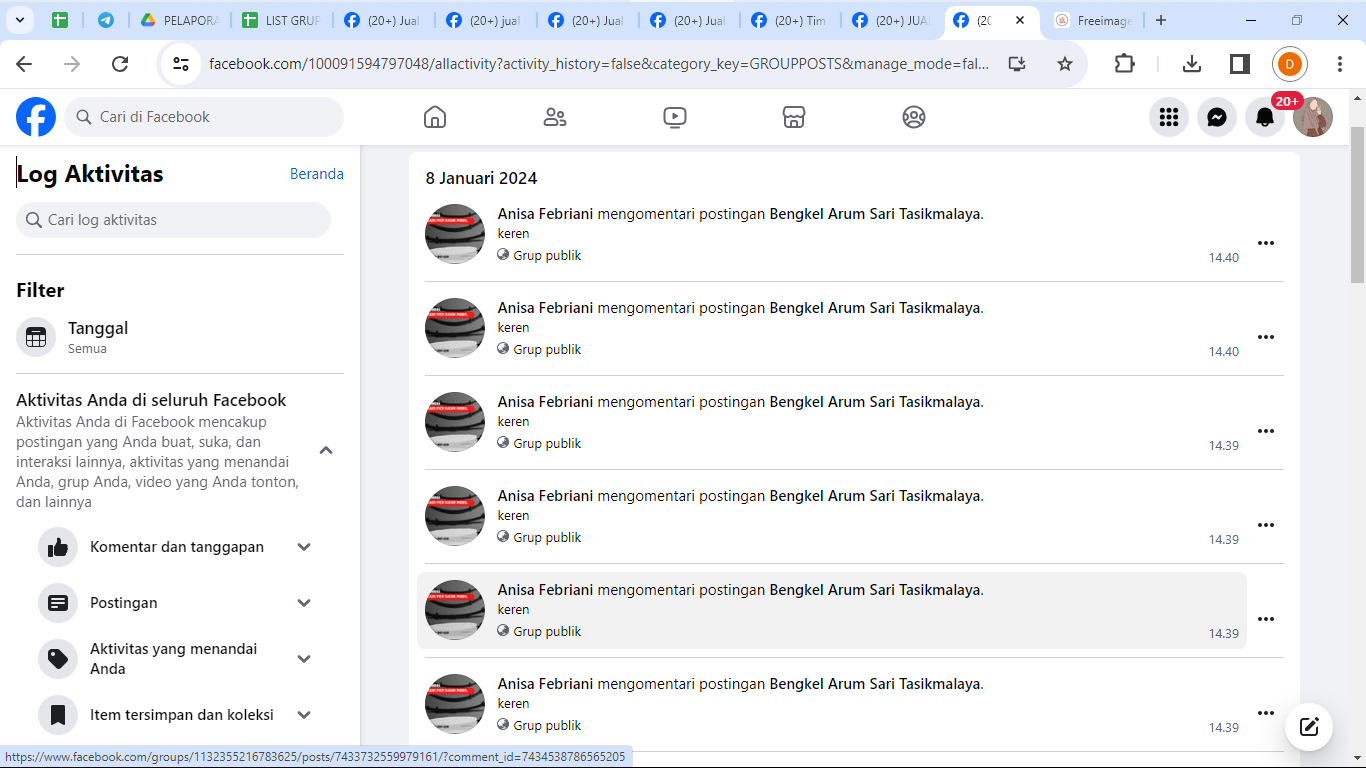The image size is (1366, 768).
Task: Click the "Cari log aktivitas" search field
Action: click(173, 220)
